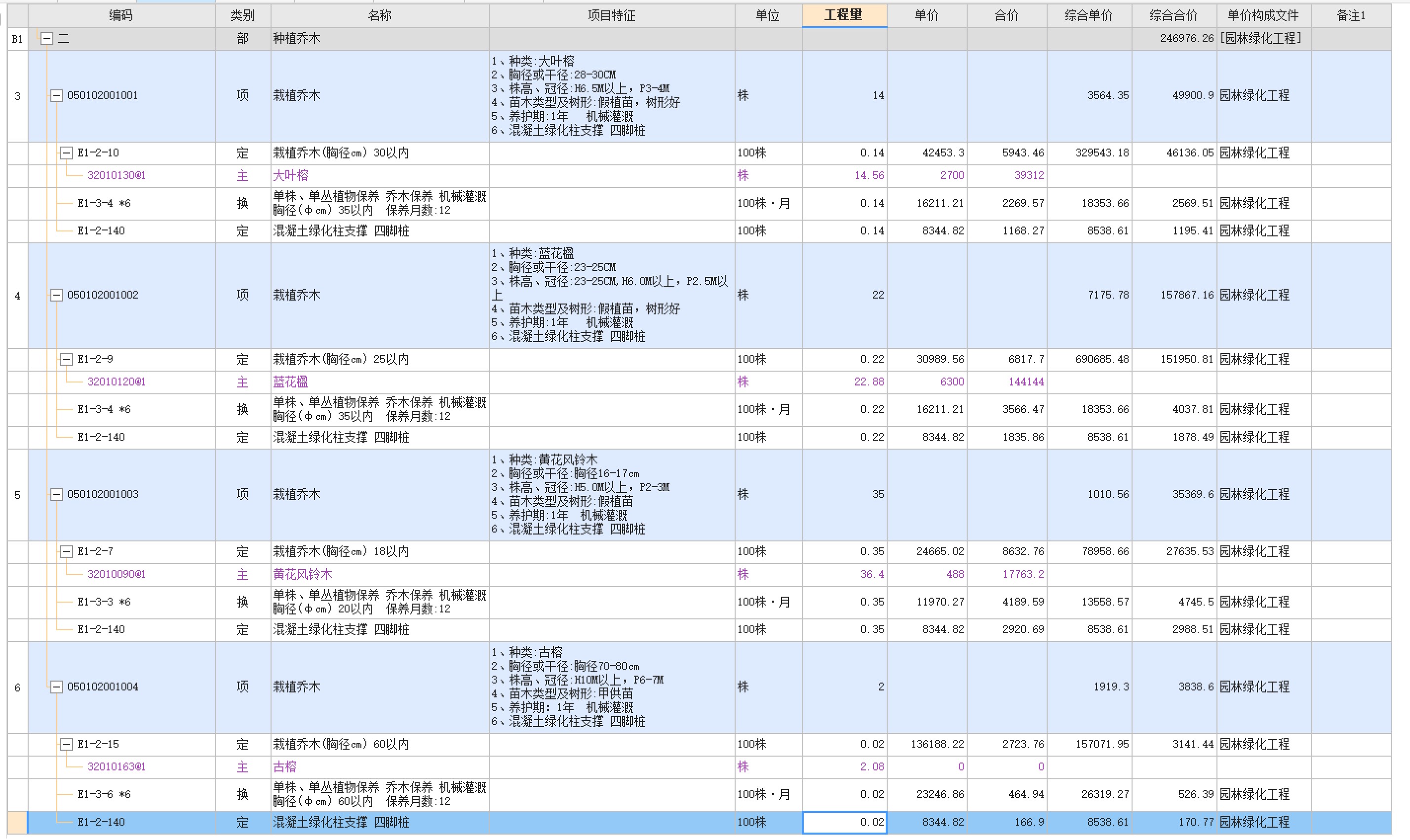Click the 编码 column header
The width and height of the screenshot is (1410, 840).
[121, 16]
